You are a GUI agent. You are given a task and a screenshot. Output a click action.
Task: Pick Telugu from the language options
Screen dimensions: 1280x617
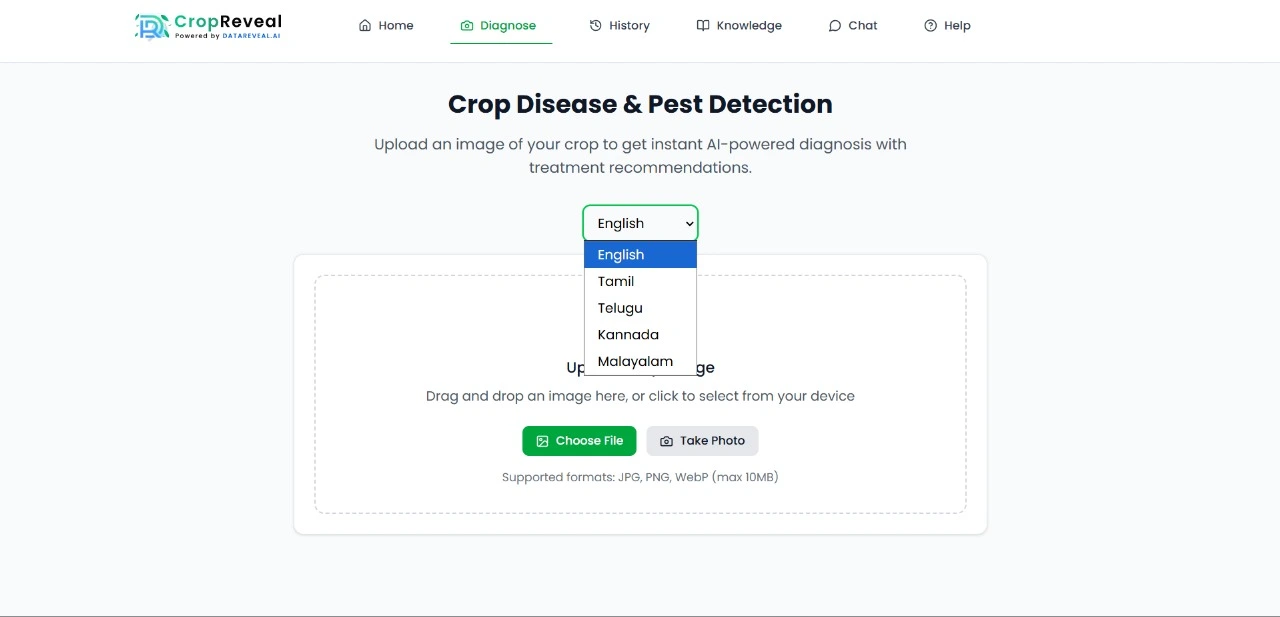click(x=619, y=308)
